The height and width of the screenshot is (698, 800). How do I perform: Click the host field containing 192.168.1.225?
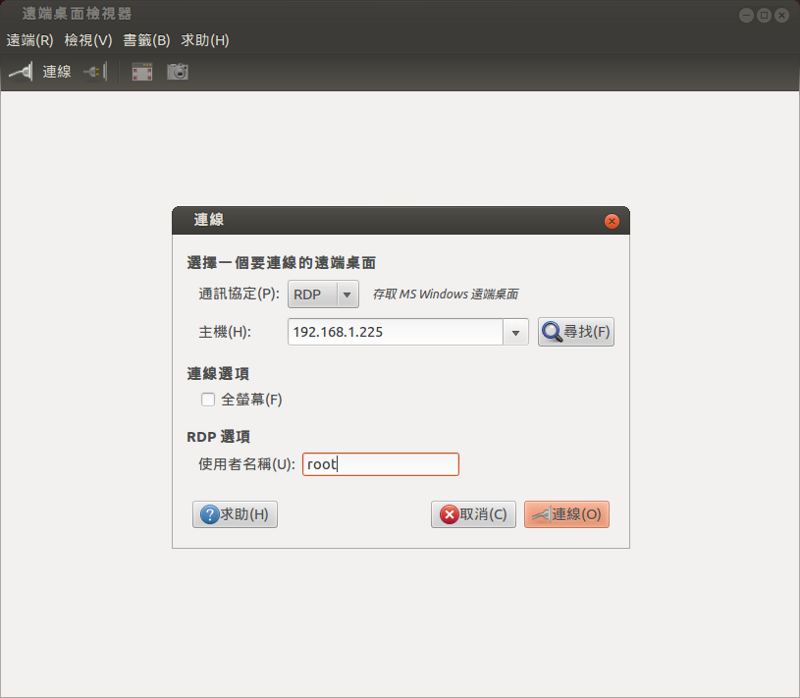[x=395, y=332]
